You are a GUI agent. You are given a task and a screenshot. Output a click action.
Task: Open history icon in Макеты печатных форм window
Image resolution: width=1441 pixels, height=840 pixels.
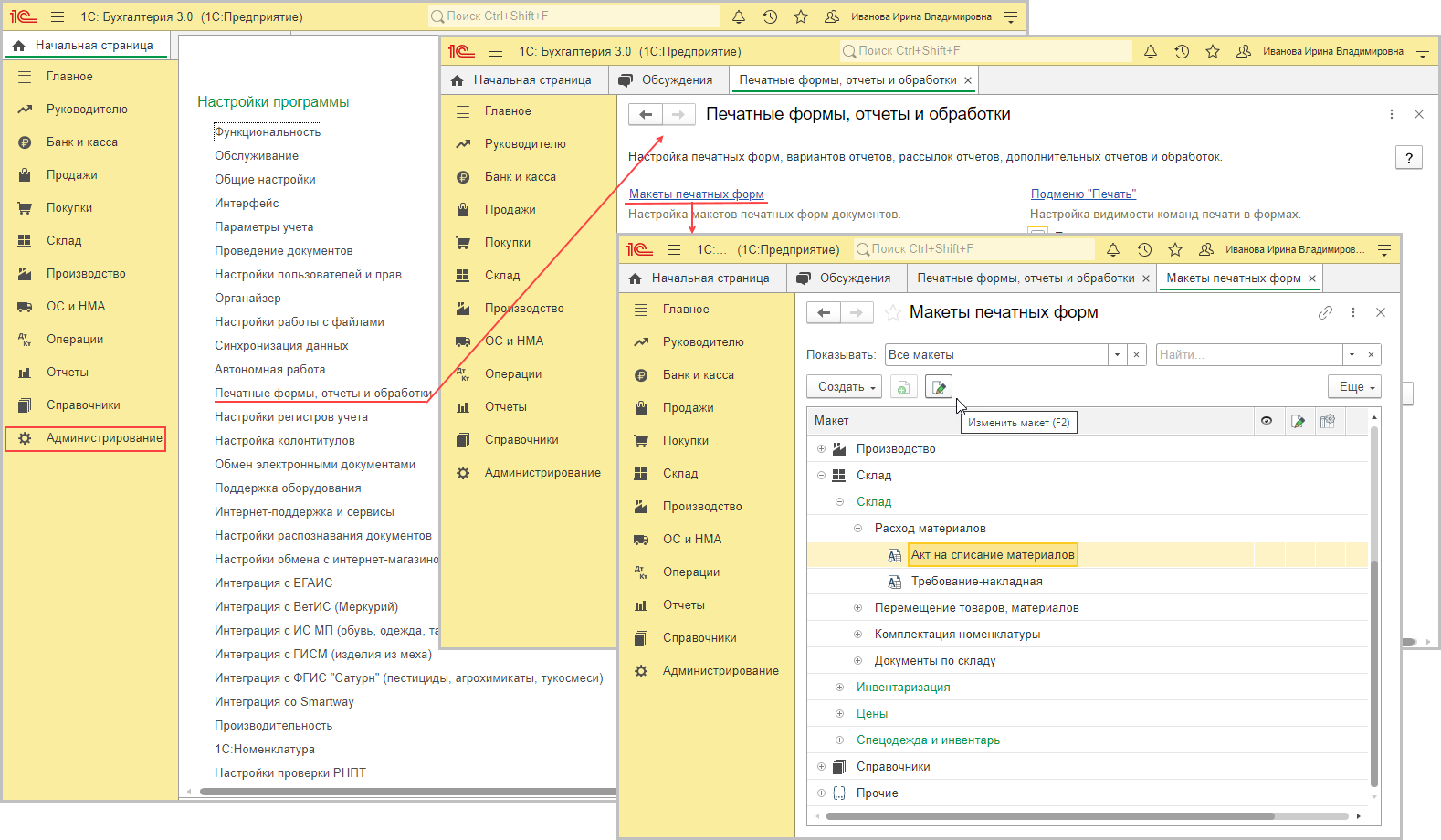(1144, 249)
